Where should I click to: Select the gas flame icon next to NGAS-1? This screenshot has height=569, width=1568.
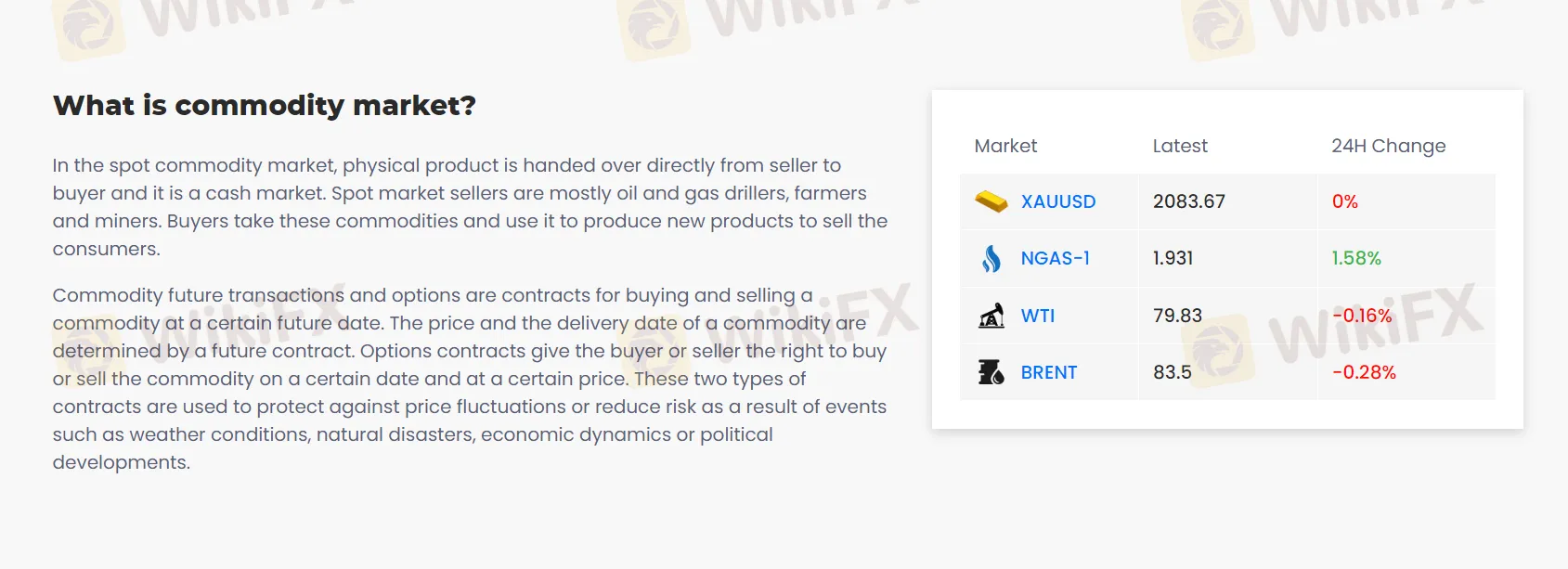coord(991,257)
